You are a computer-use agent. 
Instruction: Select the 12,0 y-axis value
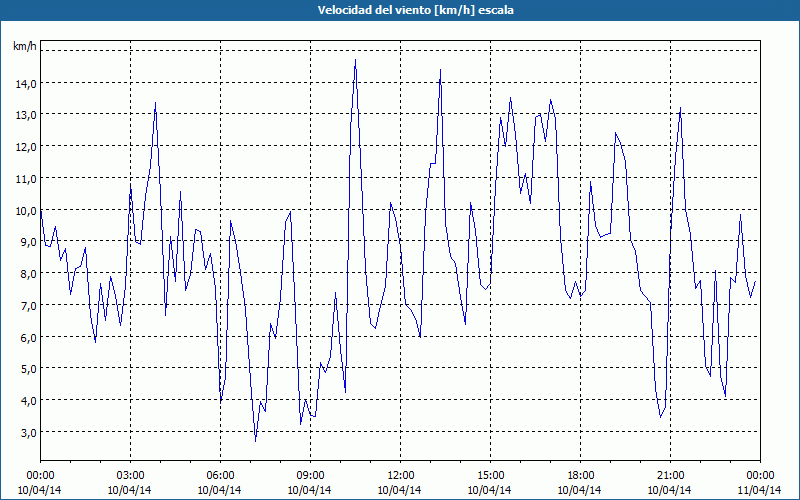pos(26,147)
